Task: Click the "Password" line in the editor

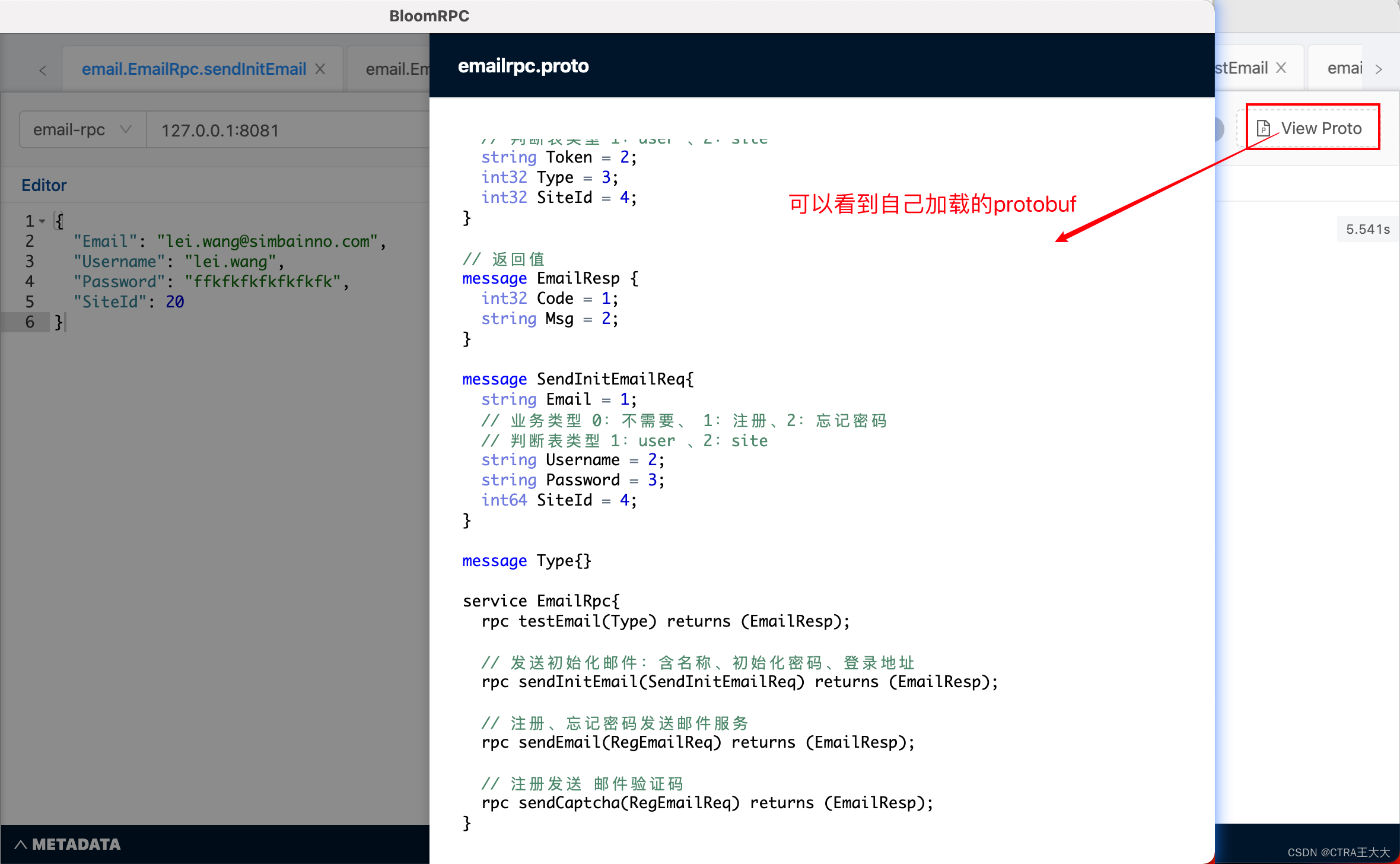Action: pyautogui.click(x=211, y=281)
